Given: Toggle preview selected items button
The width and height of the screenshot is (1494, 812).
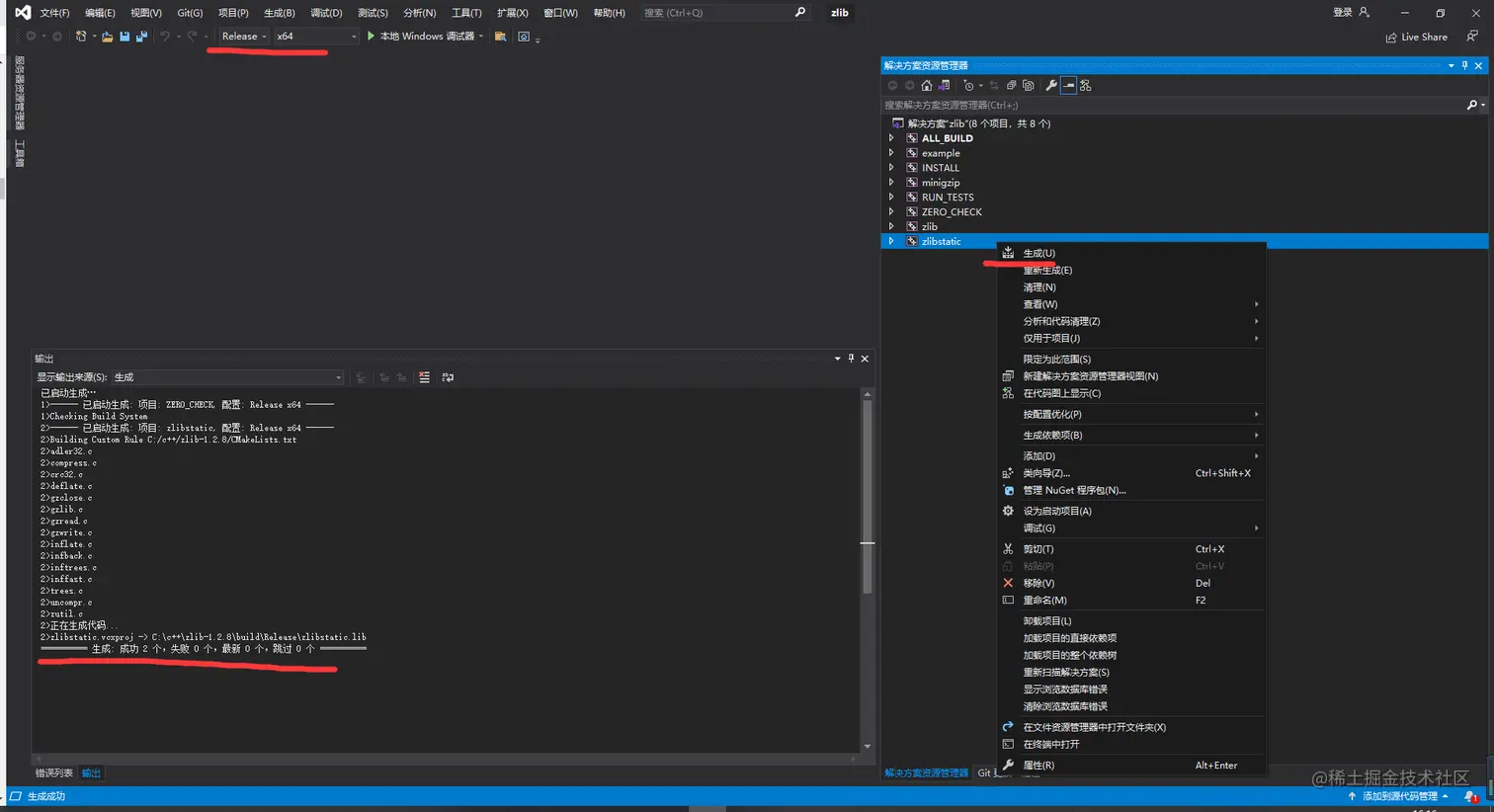Looking at the screenshot, I should [x=1068, y=86].
